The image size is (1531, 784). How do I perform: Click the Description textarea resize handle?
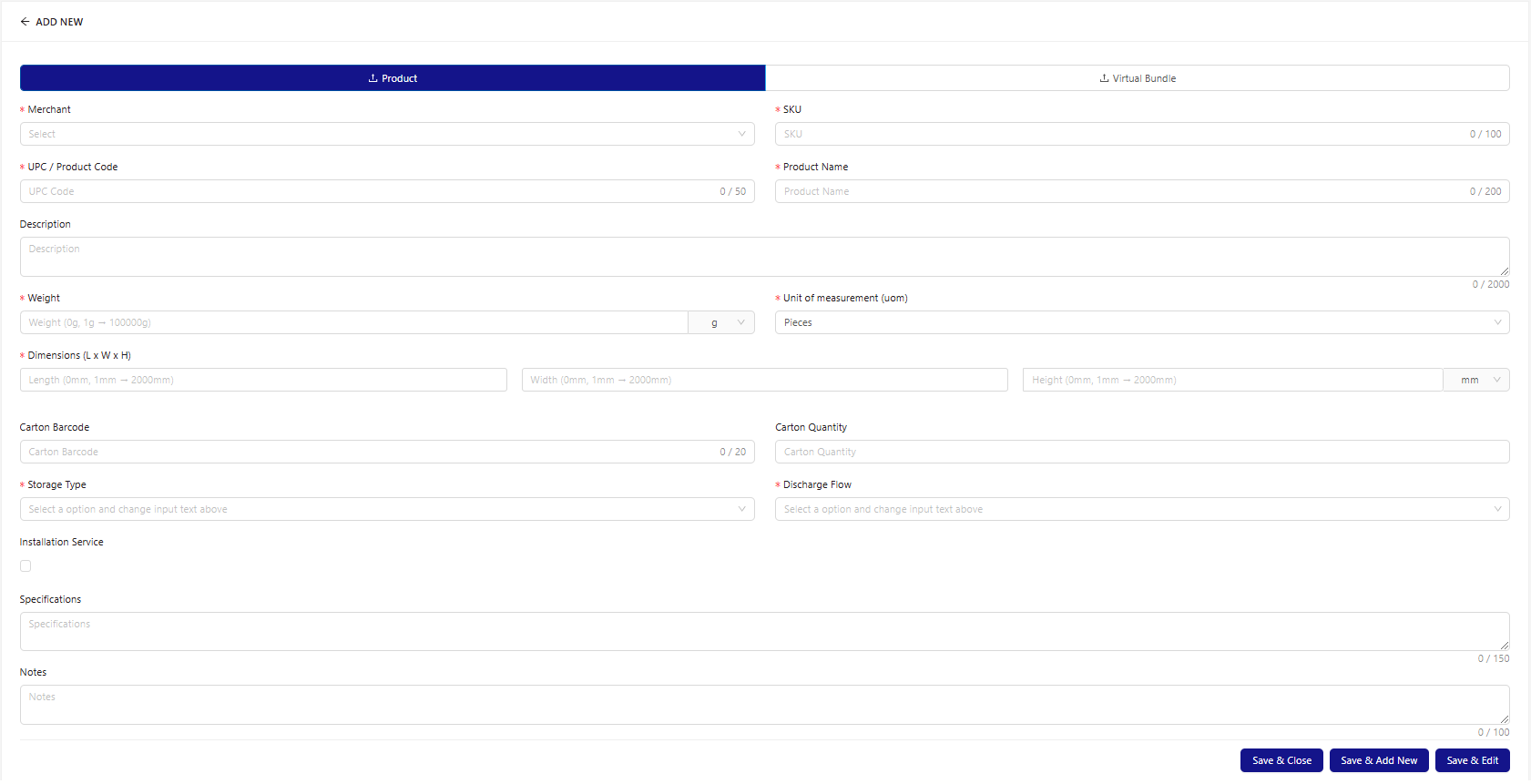point(1505,271)
